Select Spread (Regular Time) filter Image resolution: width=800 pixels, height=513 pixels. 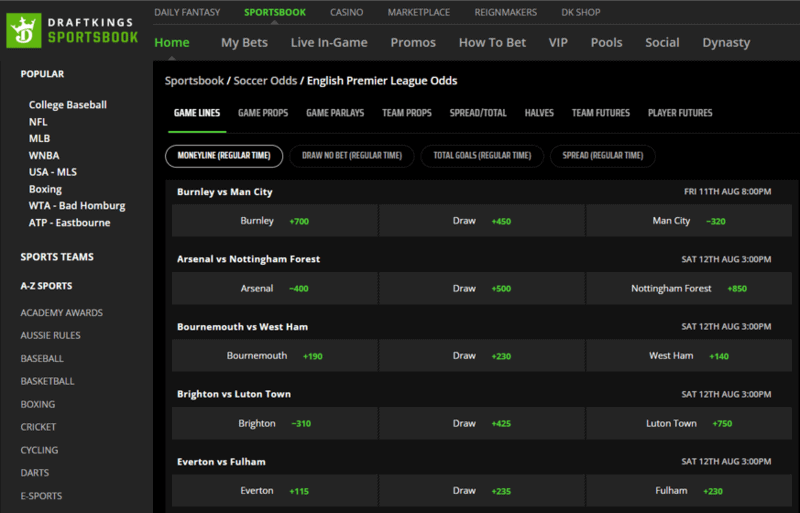point(603,156)
